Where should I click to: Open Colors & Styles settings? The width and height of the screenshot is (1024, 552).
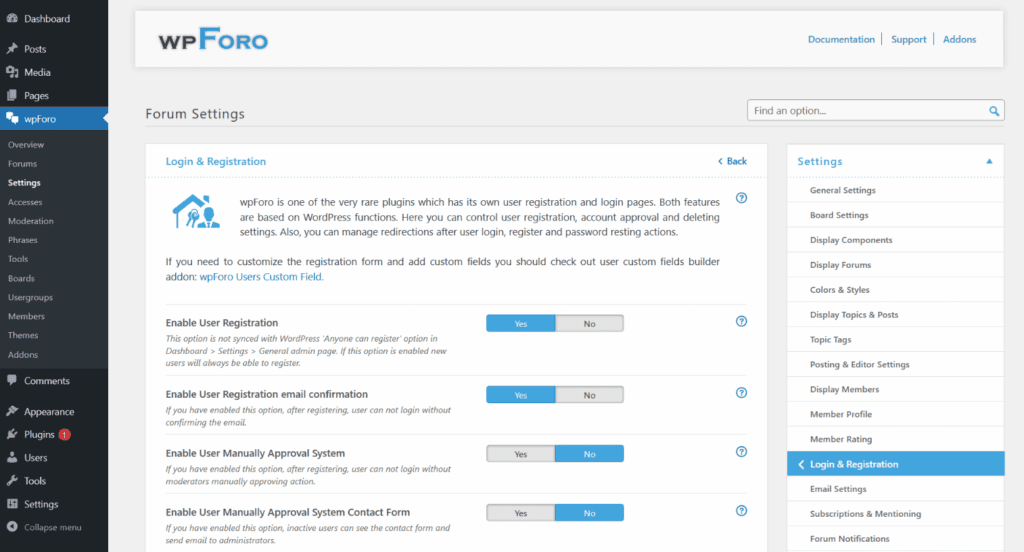coord(839,289)
